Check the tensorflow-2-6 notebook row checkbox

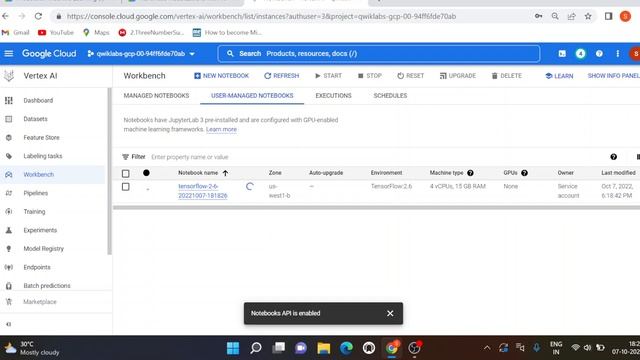coord(126,187)
